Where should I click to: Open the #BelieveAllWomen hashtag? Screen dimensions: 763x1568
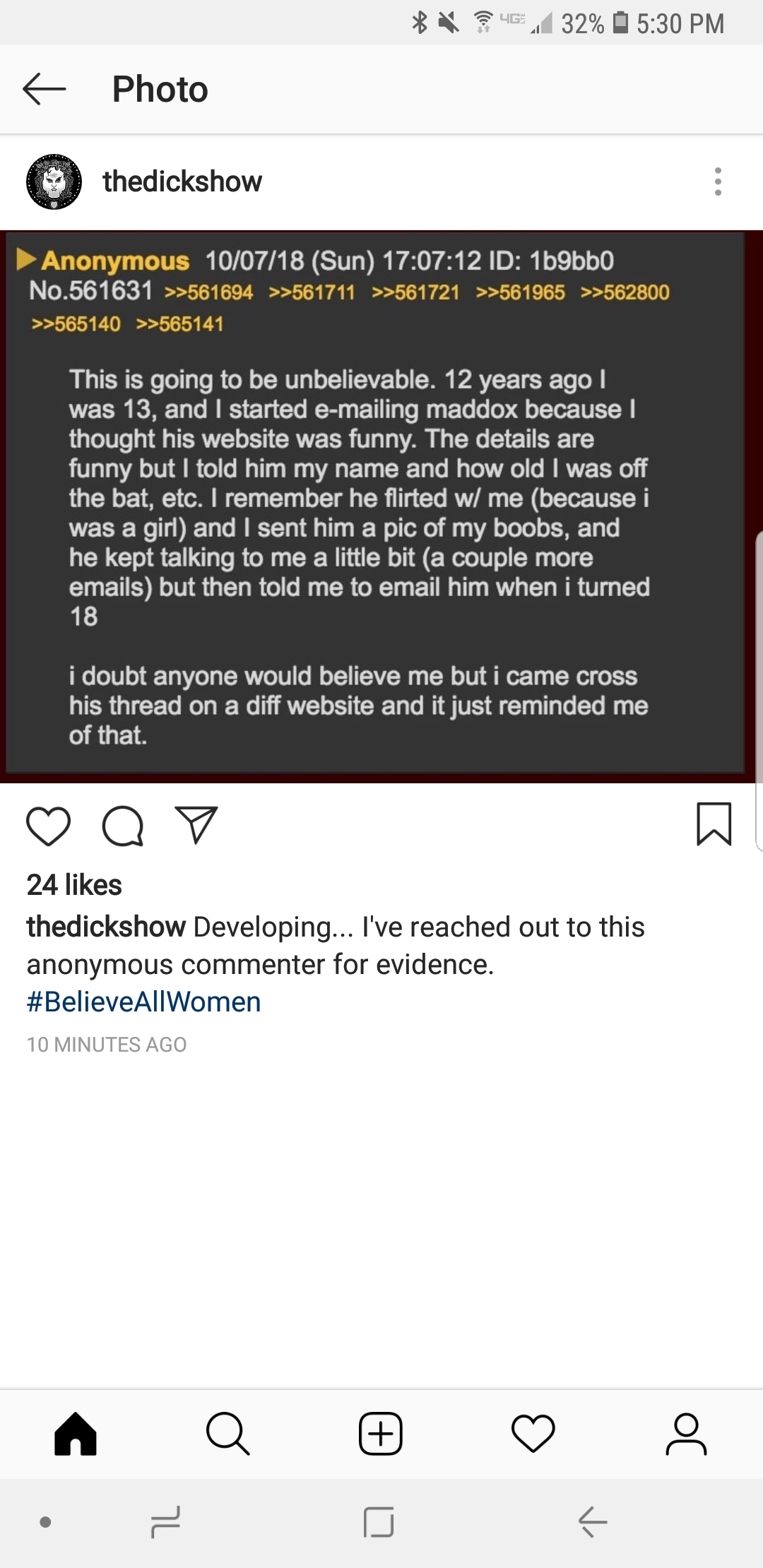point(144,1002)
